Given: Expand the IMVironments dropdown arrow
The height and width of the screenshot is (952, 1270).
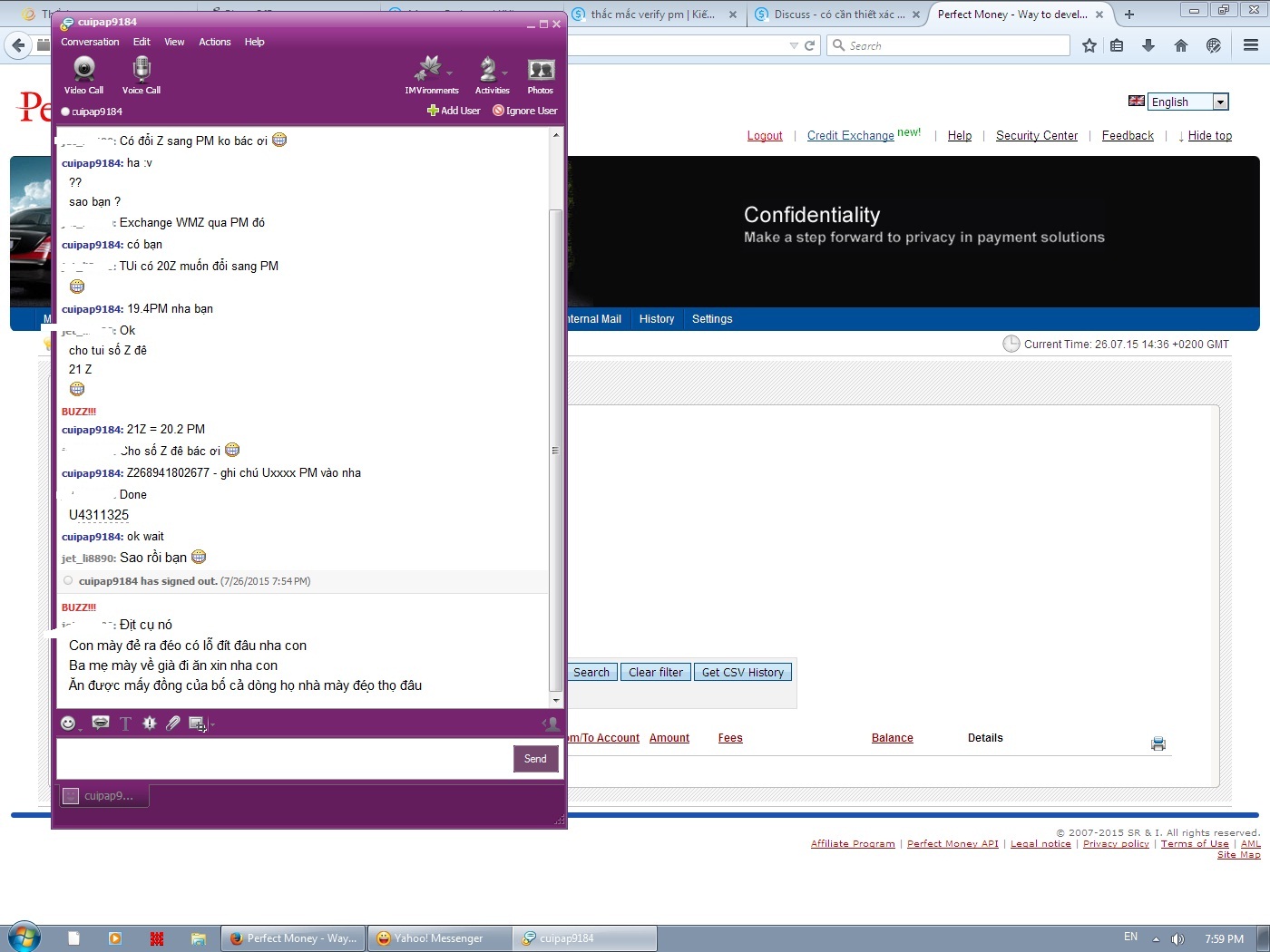Looking at the screenshot, I should point(449,74).
